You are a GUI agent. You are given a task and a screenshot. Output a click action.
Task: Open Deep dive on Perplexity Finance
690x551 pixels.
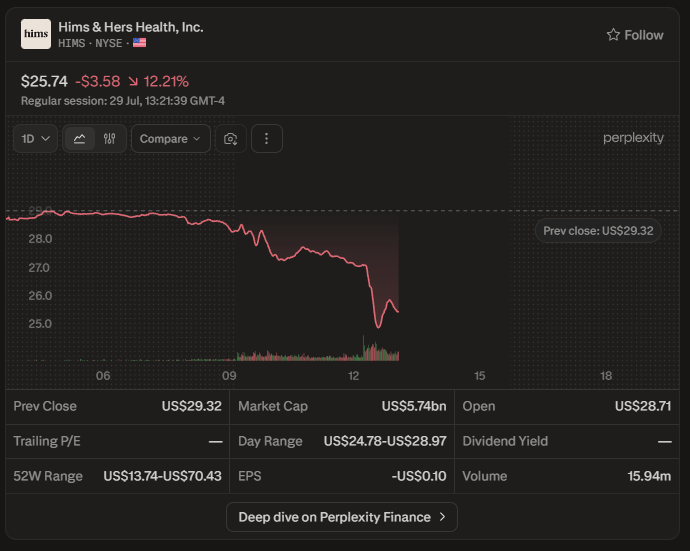(342, 517)
